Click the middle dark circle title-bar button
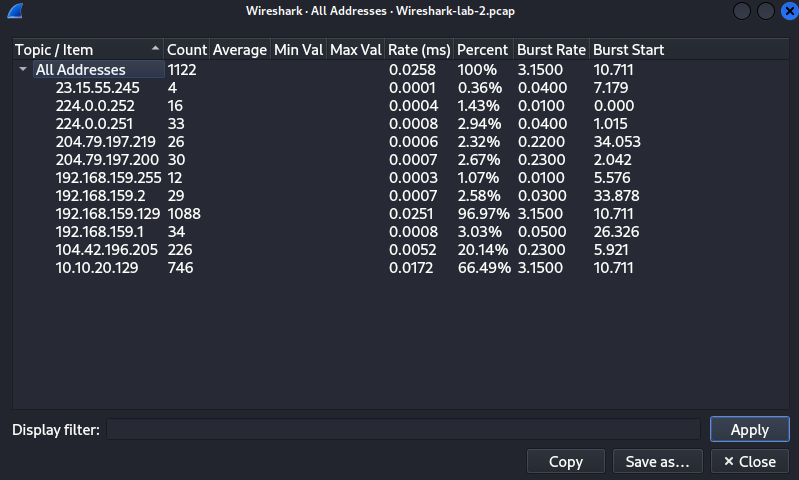The width and height of the screenshot is (799, 480). [x=765, y=11]
